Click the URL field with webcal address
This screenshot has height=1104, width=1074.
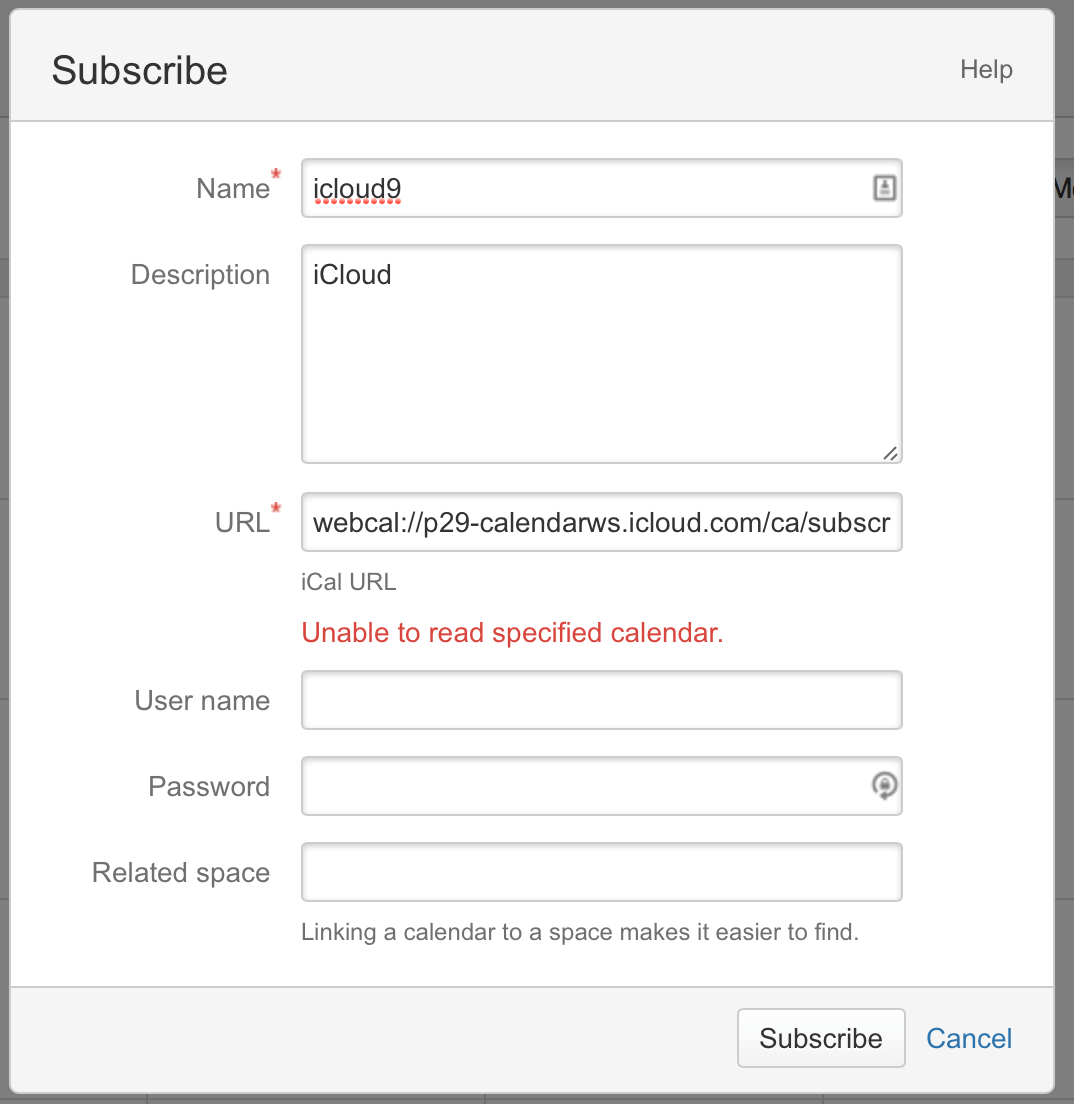coord(601,522)
